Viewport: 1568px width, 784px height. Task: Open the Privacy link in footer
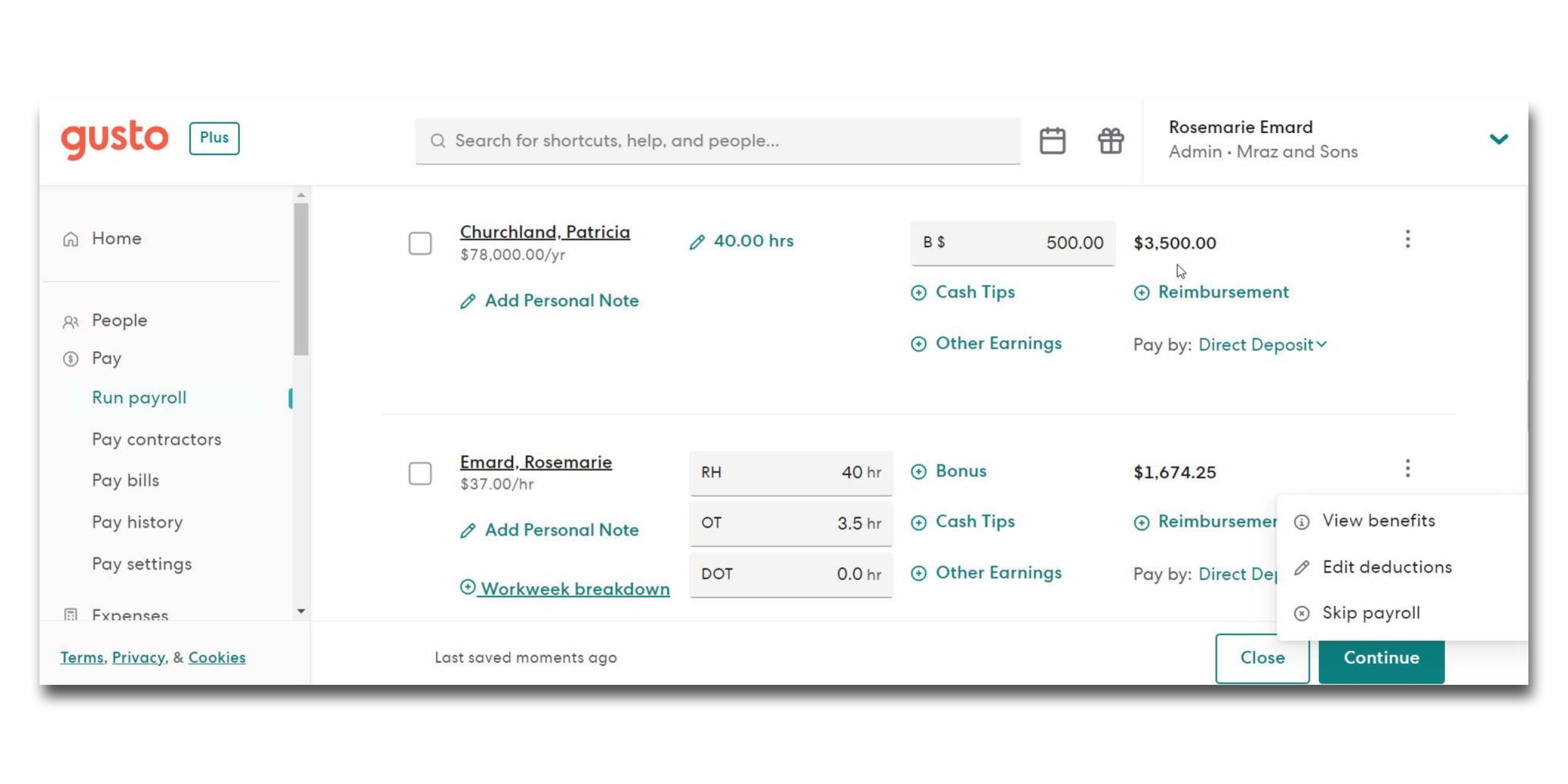(138, 657)
